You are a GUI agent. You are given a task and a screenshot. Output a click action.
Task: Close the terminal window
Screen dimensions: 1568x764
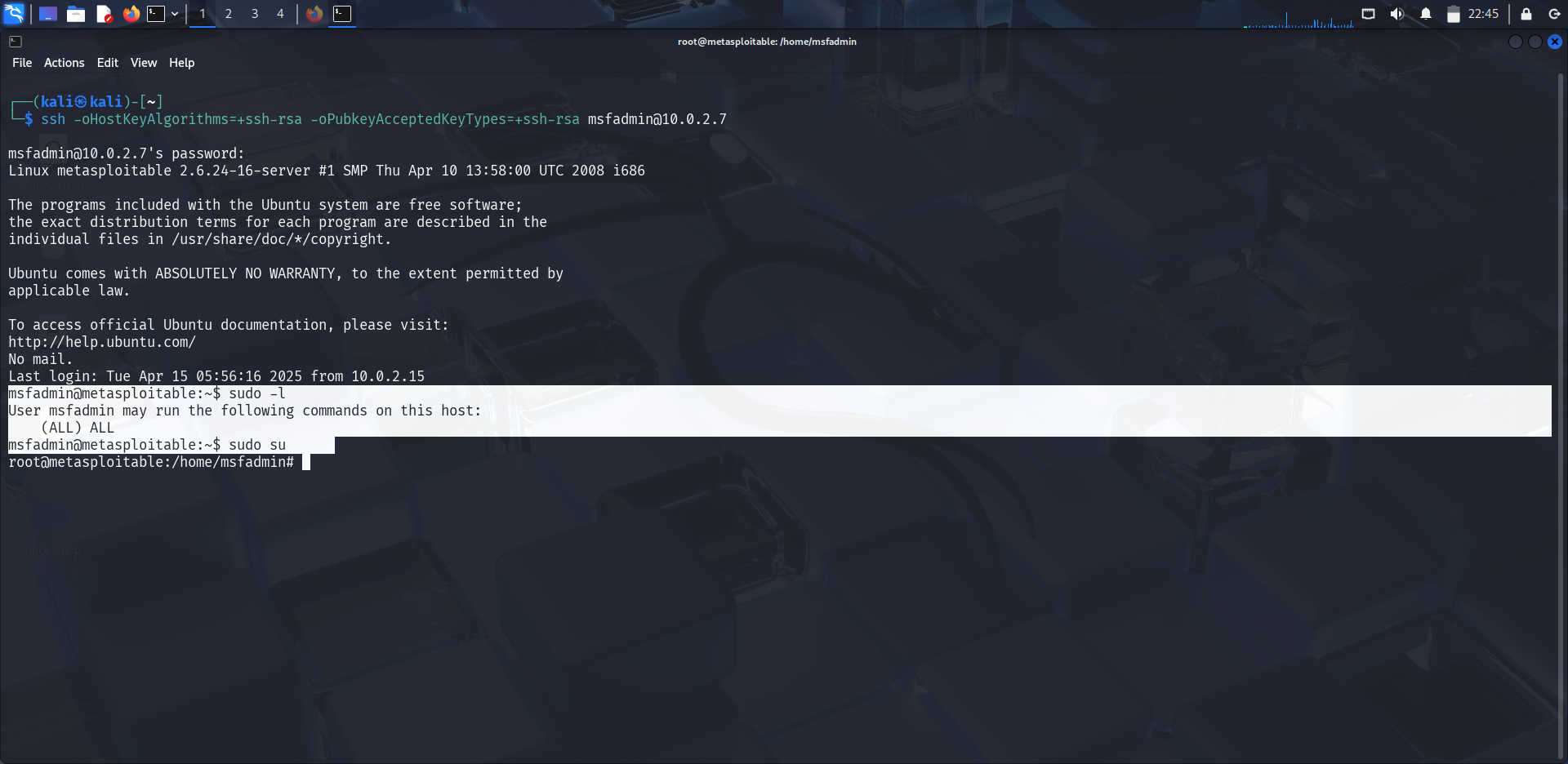(x=1555, y=42)
